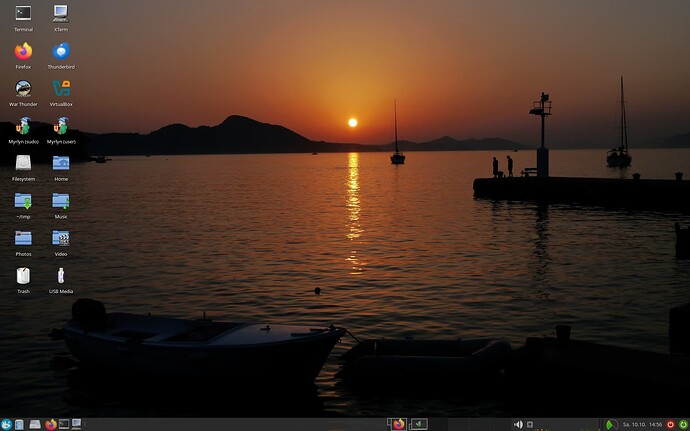This screenshot has width=690, height=431.
Task: Click the green CPU monitor tray icon
Action: [x=611, y=424]
